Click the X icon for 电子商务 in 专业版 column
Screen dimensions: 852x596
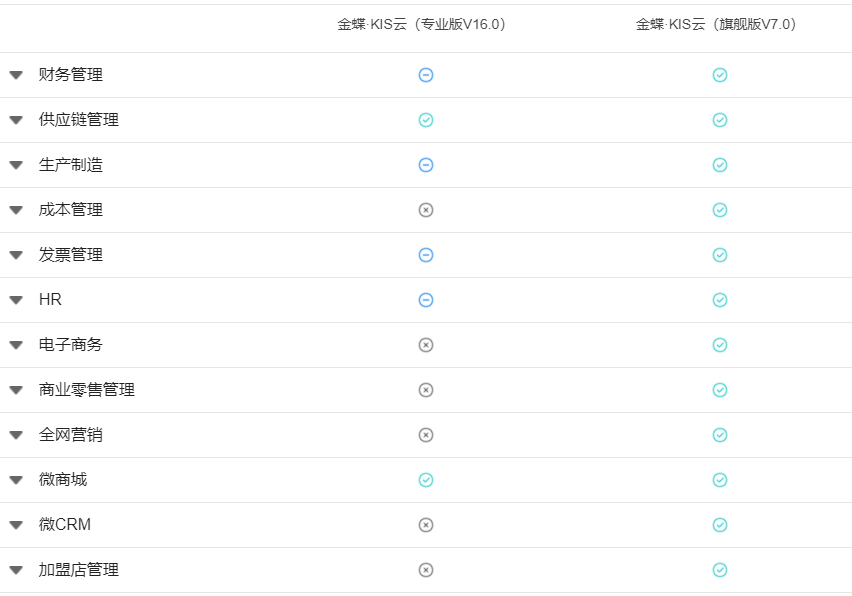(x=426, y=345)
